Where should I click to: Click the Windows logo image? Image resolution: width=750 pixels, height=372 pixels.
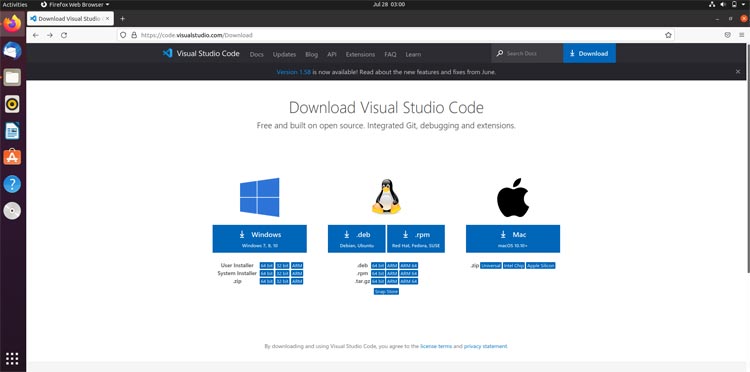pos(260,197)
